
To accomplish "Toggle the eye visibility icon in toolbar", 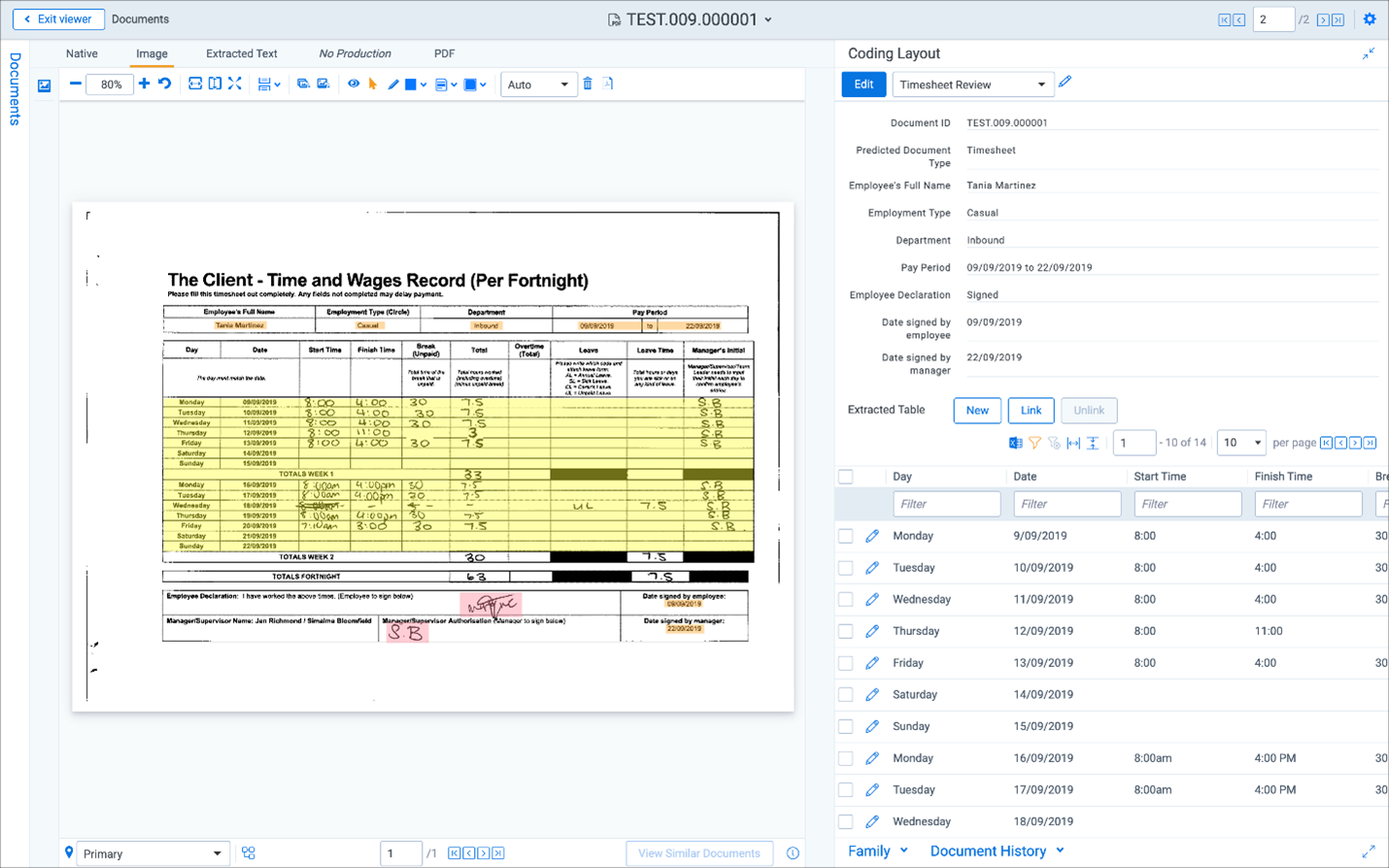I will pyautogui.click(x=354, y=83).
